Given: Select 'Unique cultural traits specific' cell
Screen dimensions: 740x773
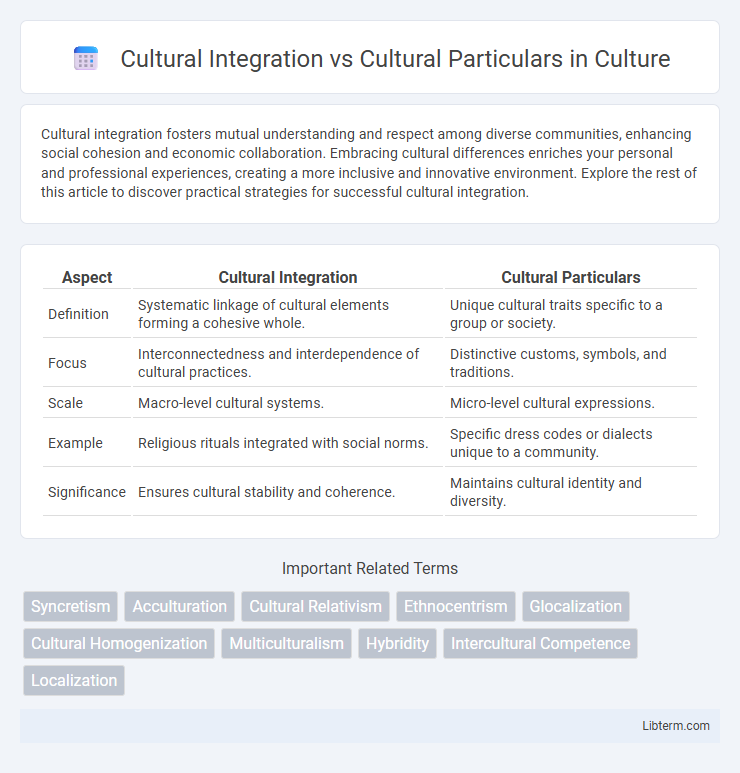Looking at the screenshot, I should click(571, 314).
